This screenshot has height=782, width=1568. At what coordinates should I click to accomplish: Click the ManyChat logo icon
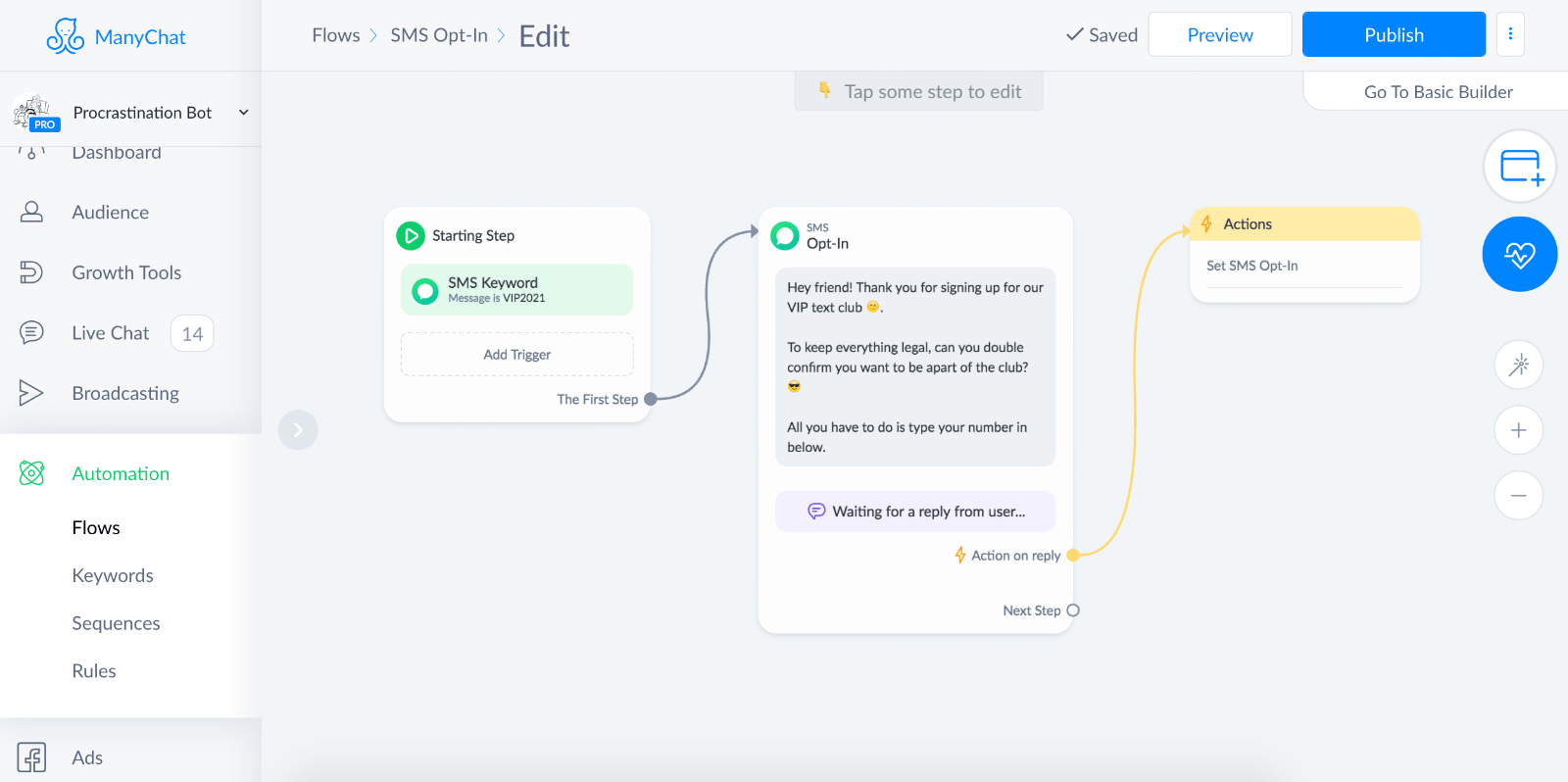(65, 36)
